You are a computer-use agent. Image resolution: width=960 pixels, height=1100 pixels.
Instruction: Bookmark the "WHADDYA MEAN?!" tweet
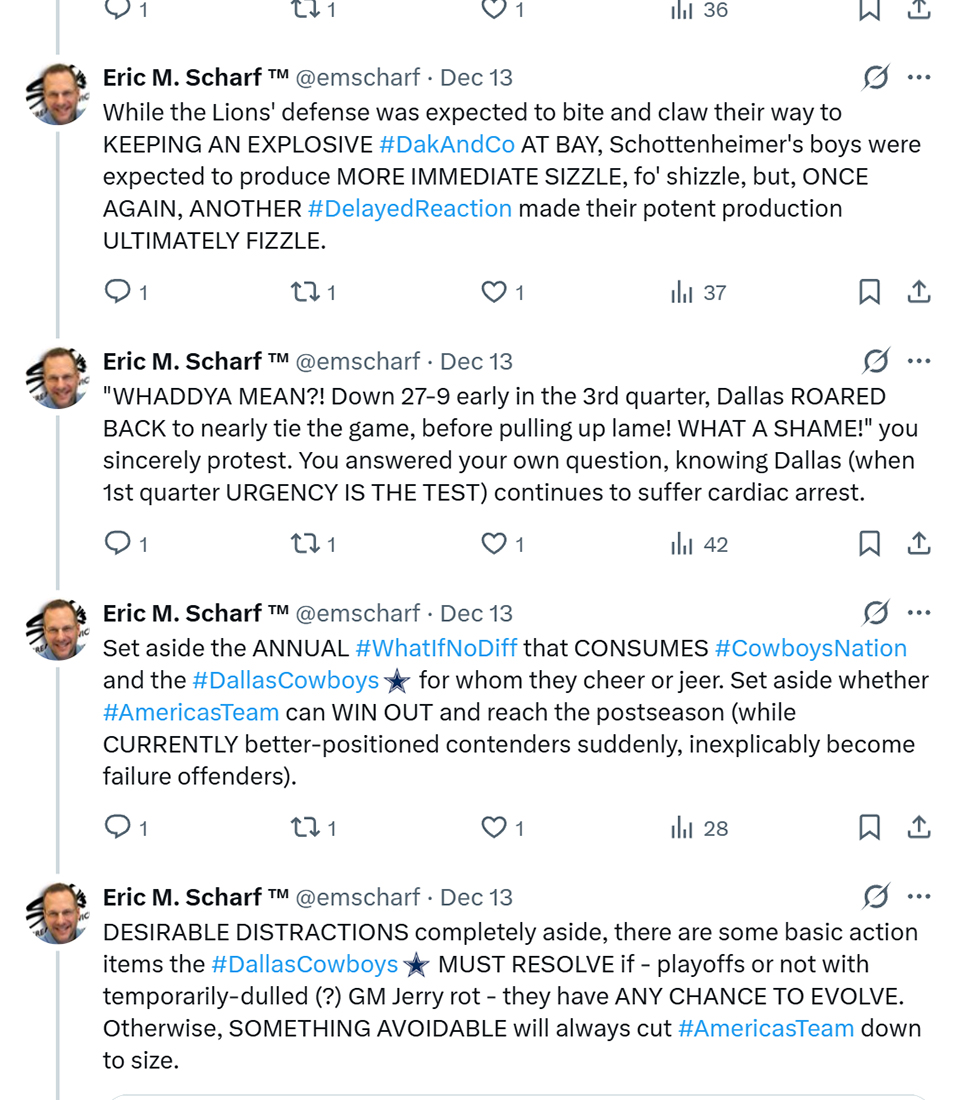(869, 544)
